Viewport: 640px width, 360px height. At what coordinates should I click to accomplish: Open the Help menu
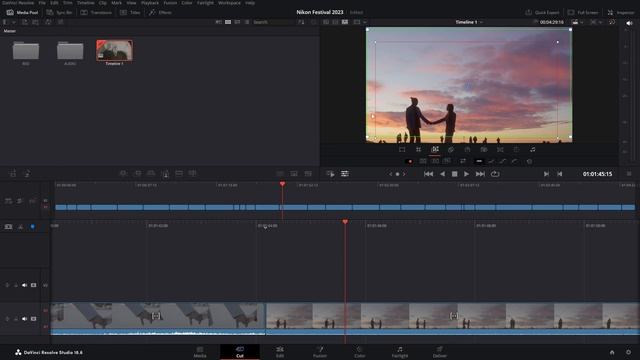pos(250,3)
